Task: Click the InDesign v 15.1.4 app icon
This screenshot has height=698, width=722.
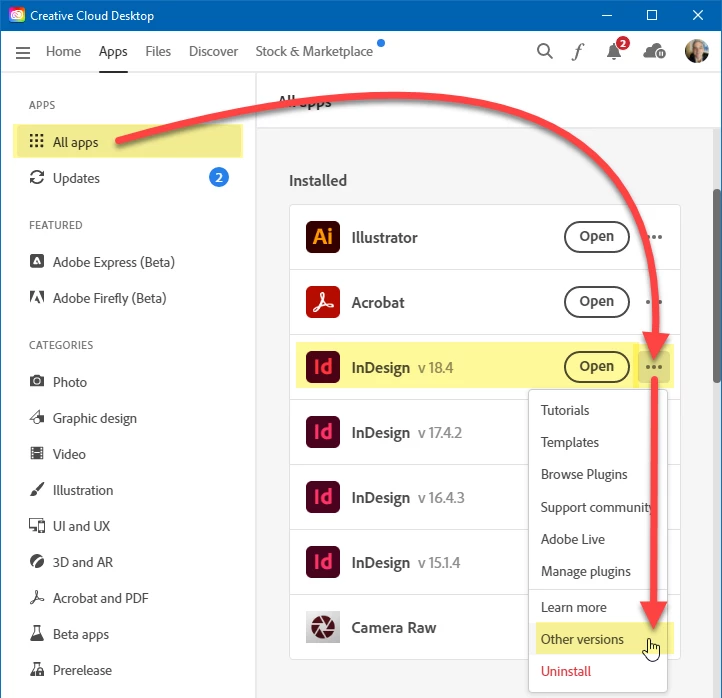Action: pos(323,562)
